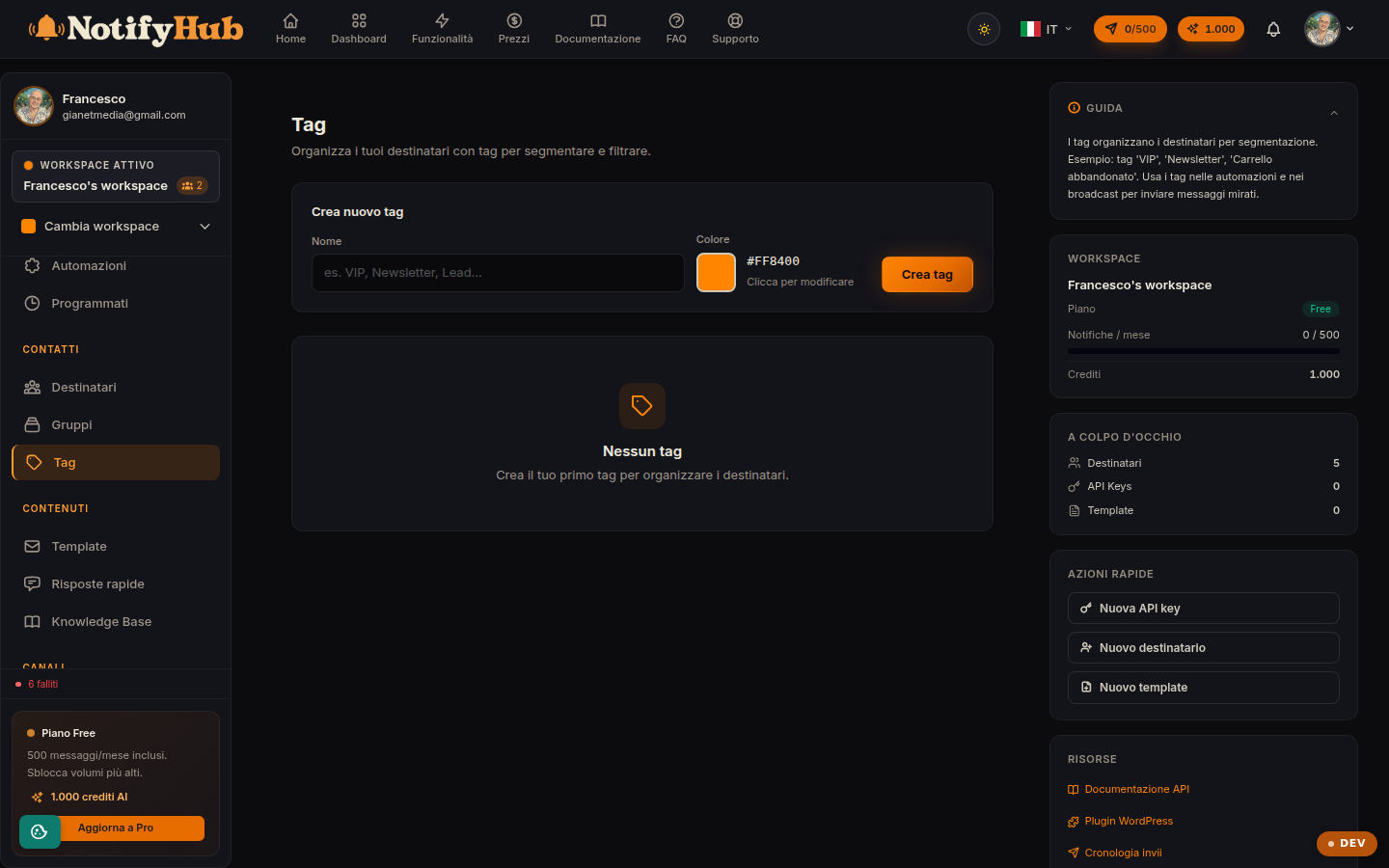Click Francesco's profile picture in the sidebar

tap(34, 106)
